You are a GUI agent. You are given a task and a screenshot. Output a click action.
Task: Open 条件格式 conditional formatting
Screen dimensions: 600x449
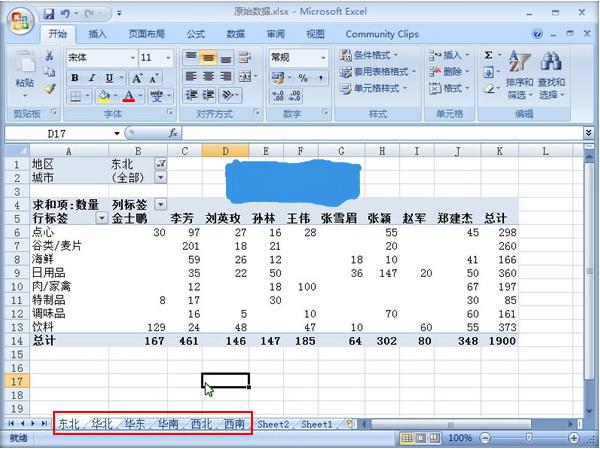point(369,55)
